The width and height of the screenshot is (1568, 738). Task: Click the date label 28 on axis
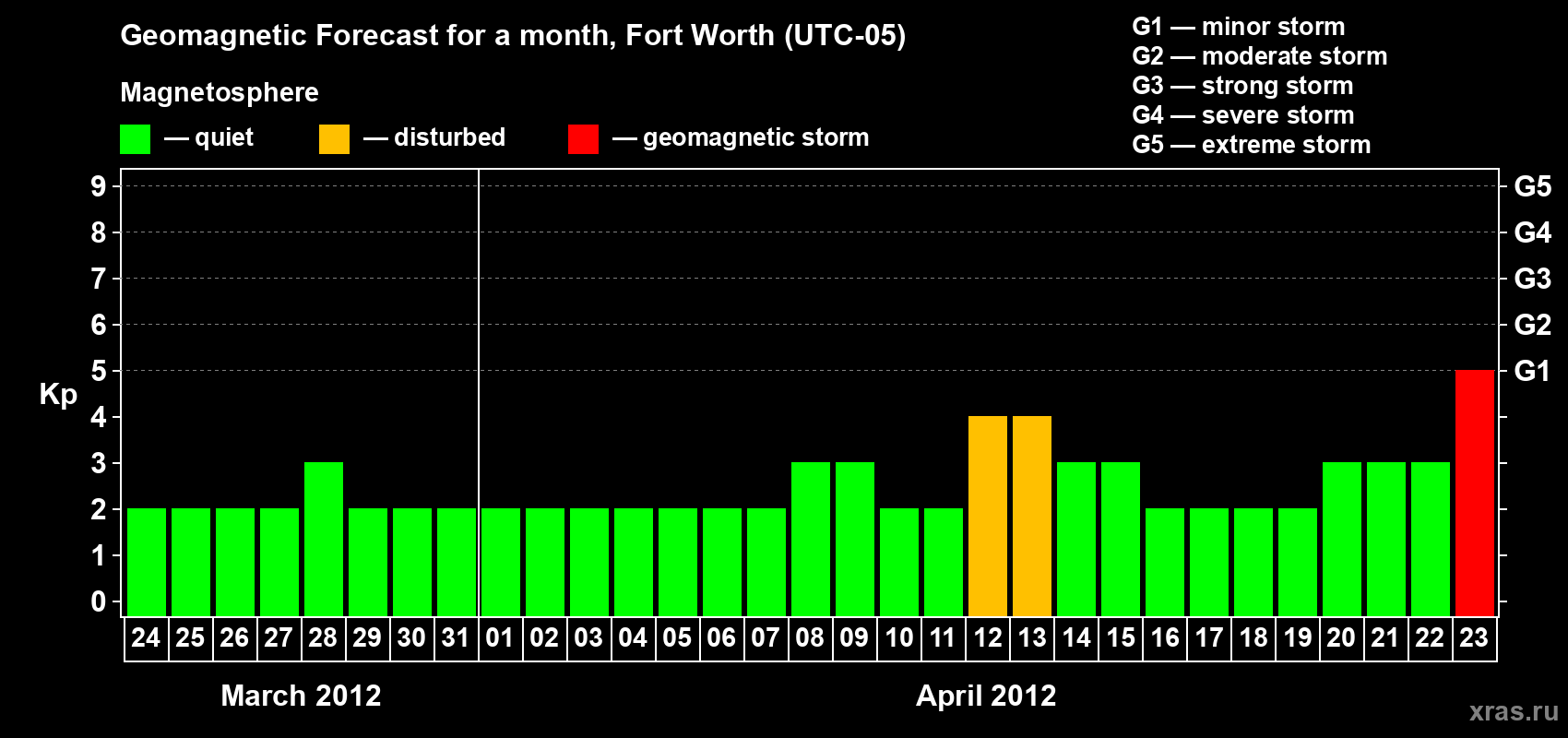point(323,637)
